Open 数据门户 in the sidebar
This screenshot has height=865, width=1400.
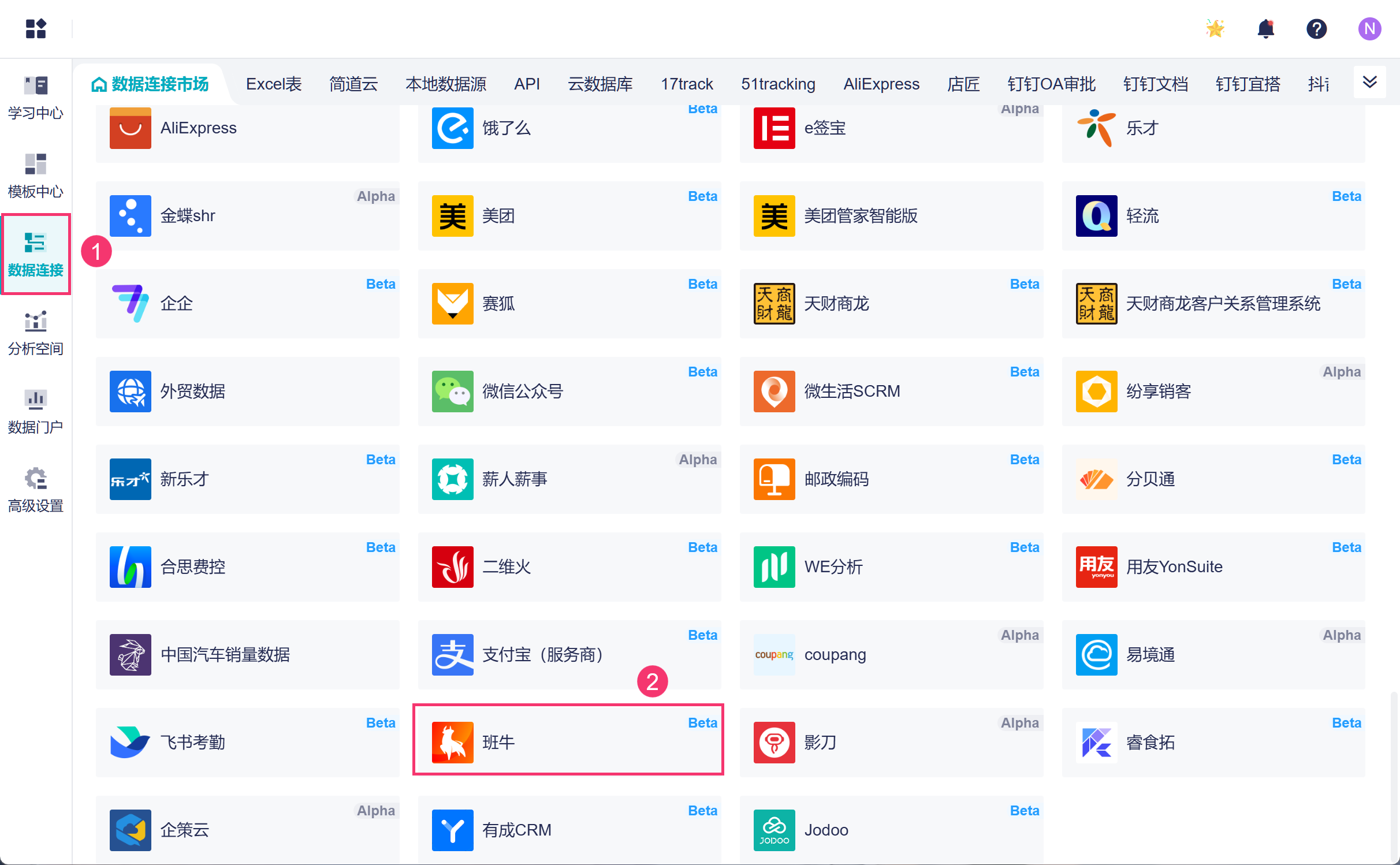pos(36,411)
